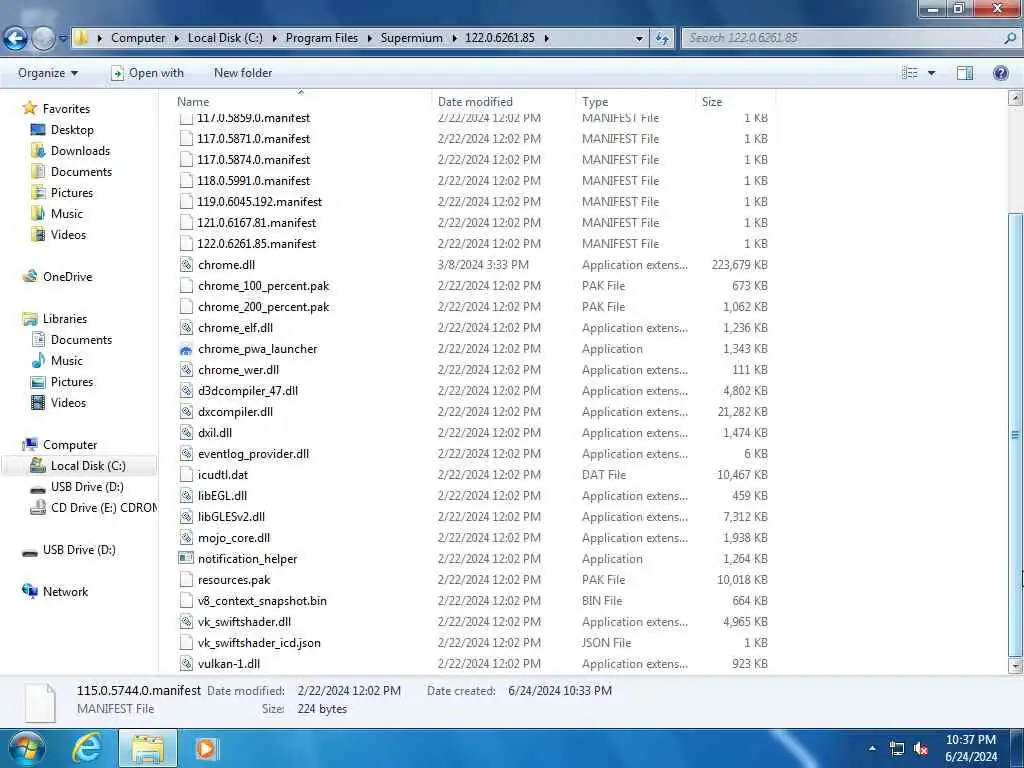Select the vulkan-1.dll file icon

point(186,664)
